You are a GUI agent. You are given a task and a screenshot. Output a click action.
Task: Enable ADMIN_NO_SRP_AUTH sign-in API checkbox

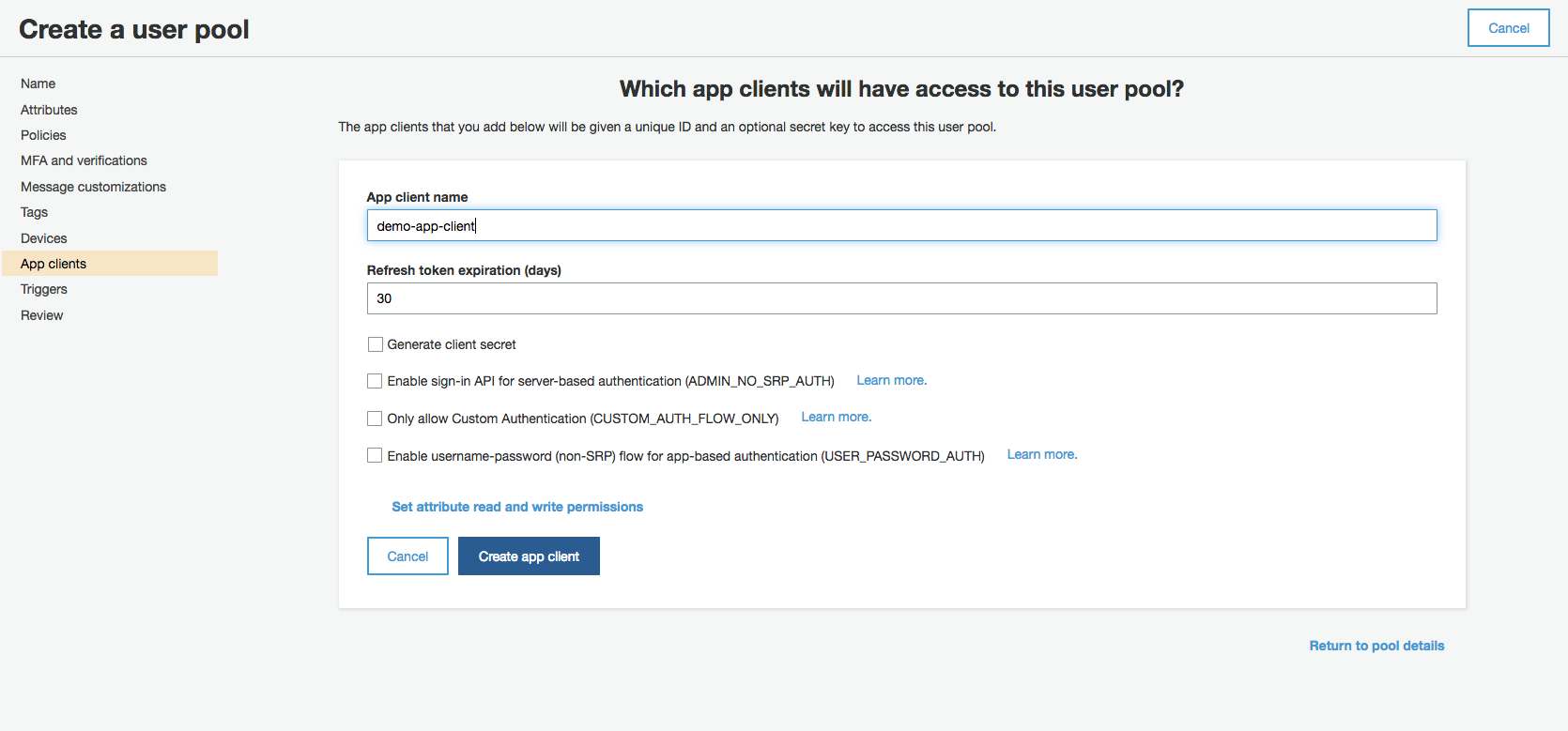[375, 381]
